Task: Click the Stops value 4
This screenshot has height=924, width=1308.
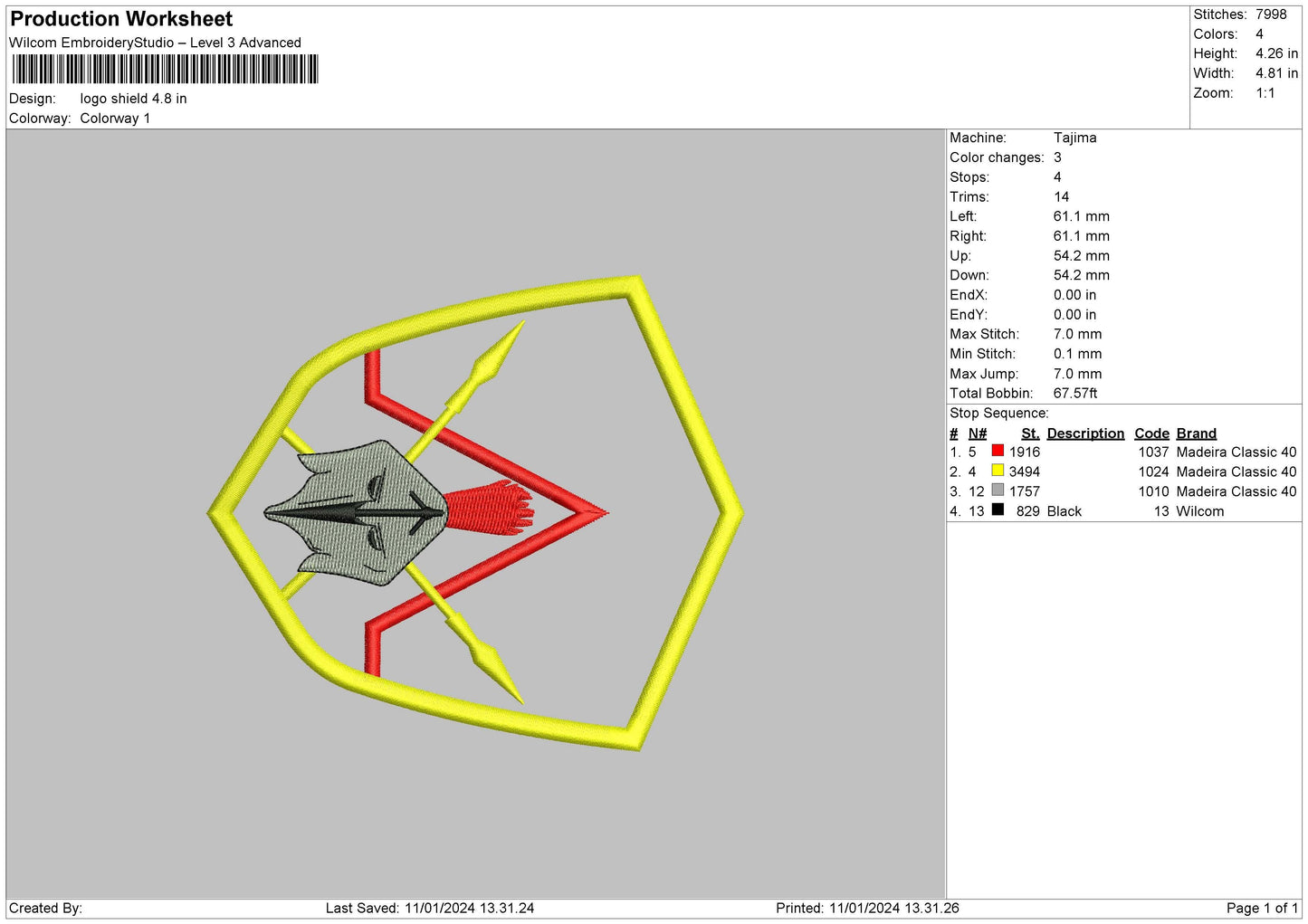Action: (1057, 177)
